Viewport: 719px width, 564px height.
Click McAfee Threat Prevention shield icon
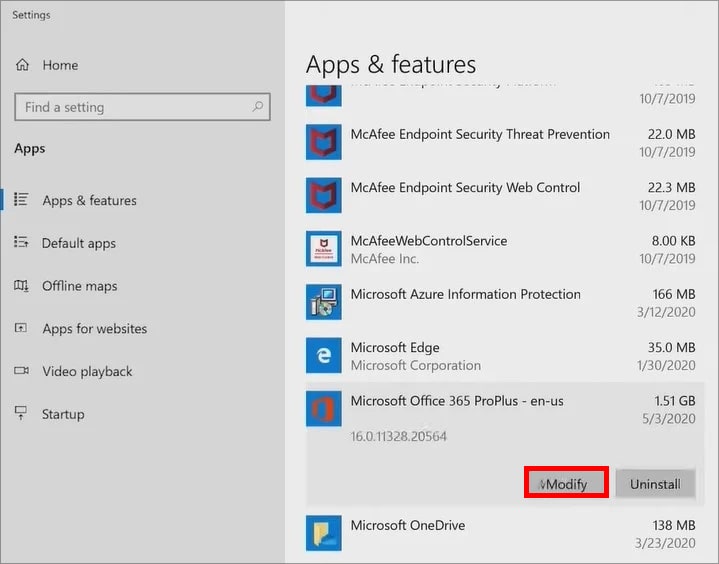tap(324, 142)
